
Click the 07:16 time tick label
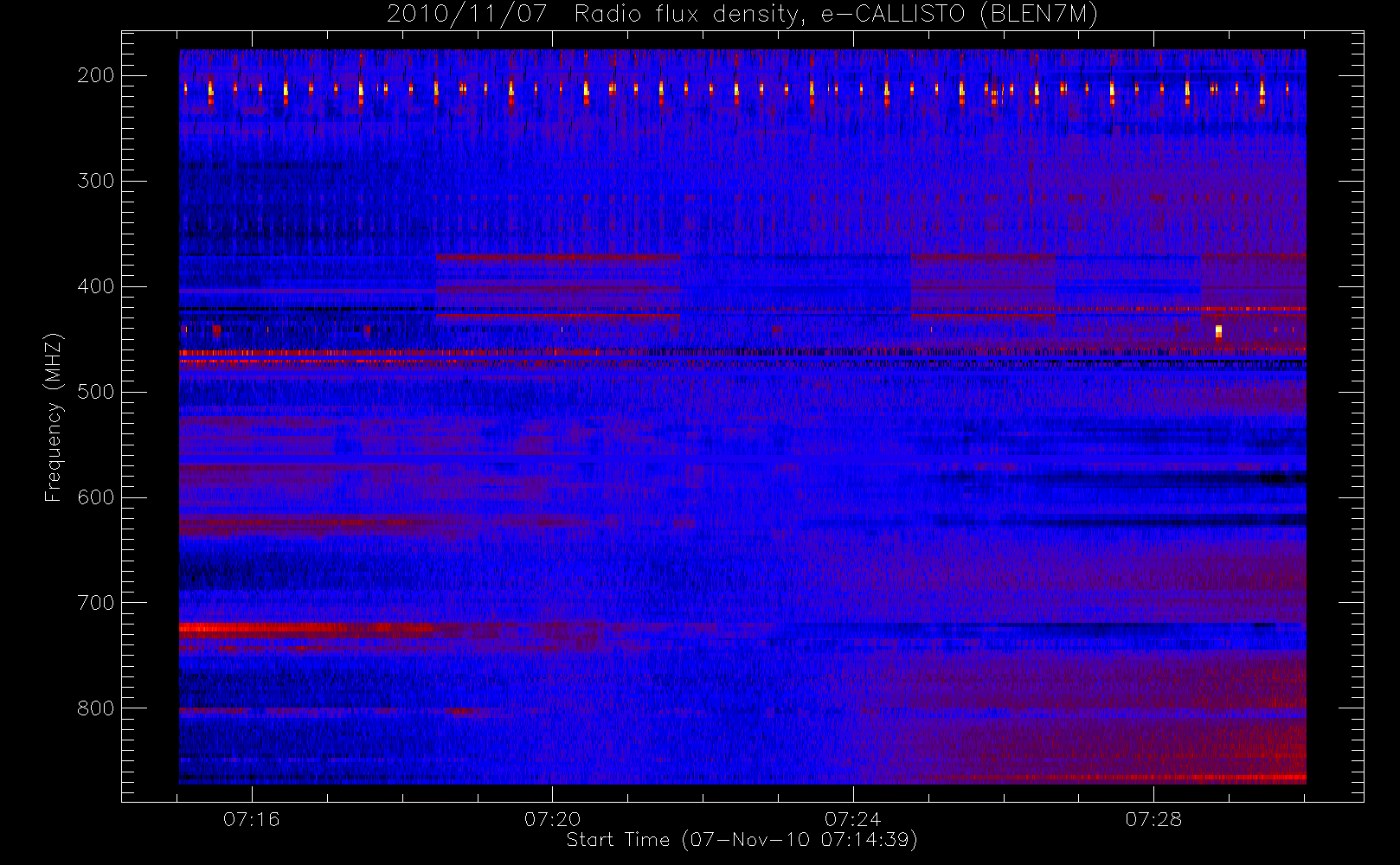click(x=252, y=819)
